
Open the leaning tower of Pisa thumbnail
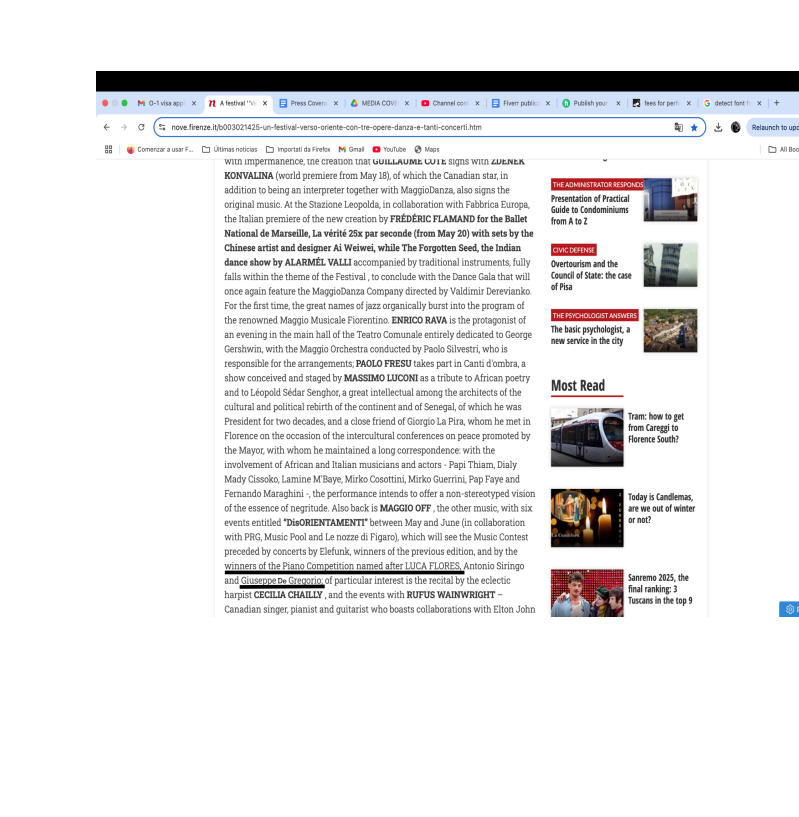point(670,265)
